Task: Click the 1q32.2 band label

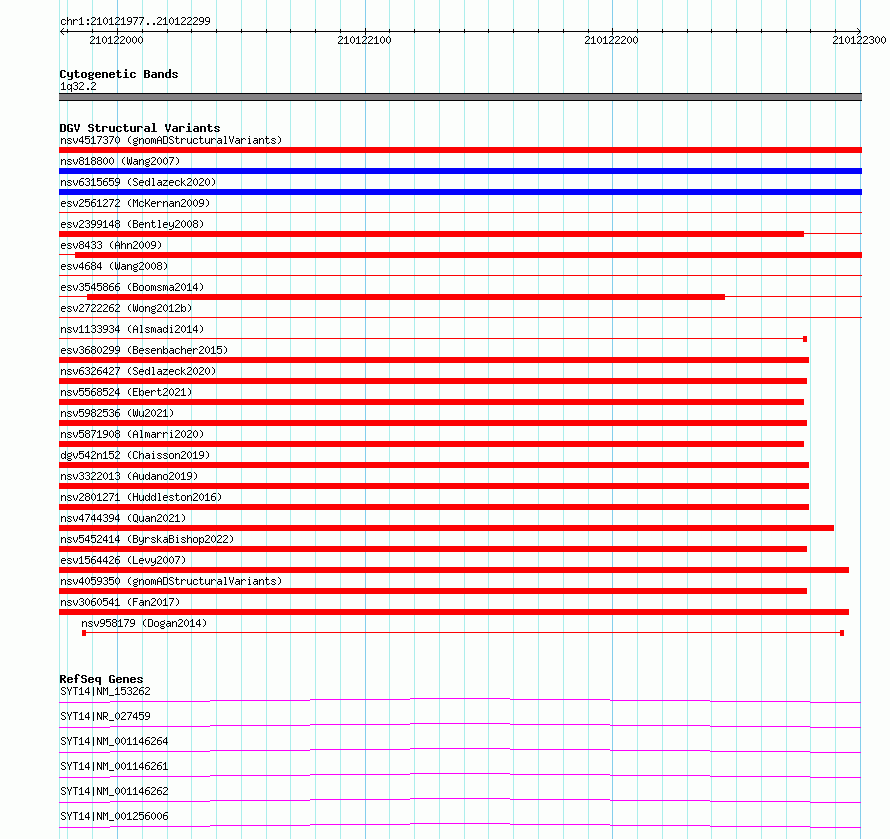Action: [78, 86]
